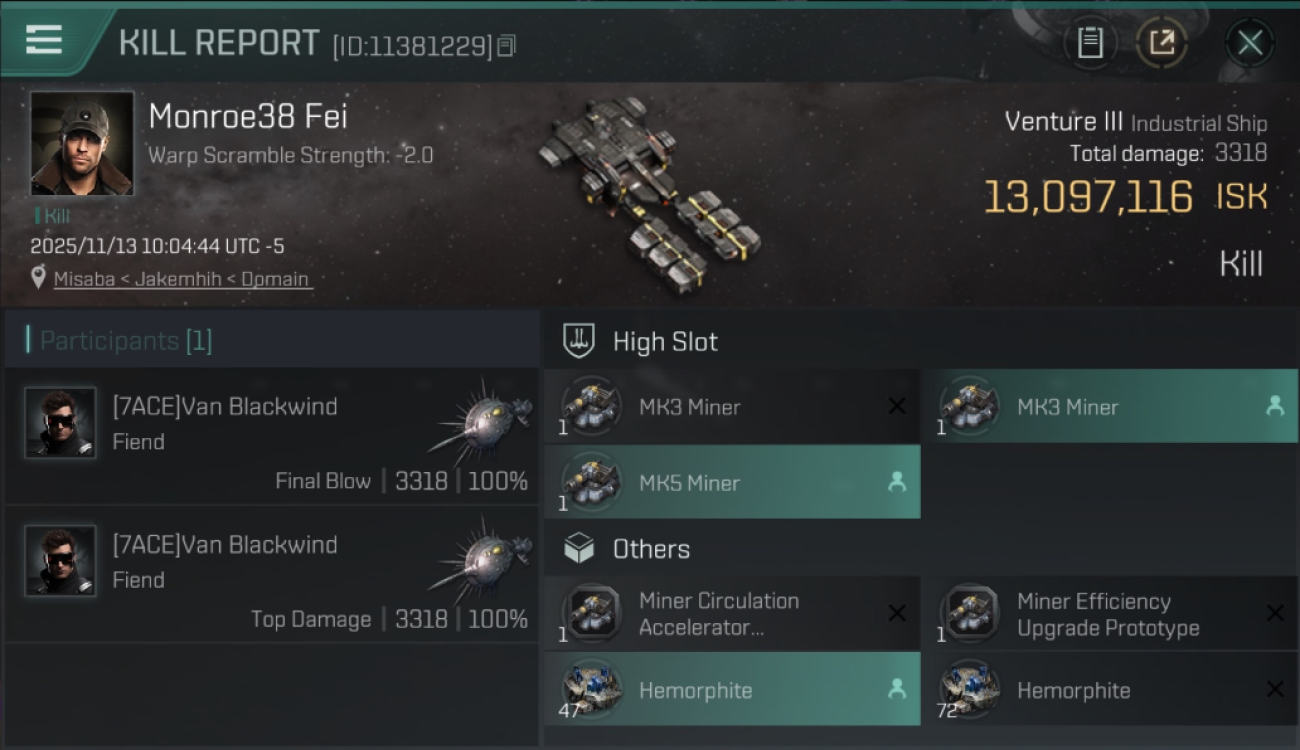Viewport: 1300px width, 750px height.
Task: Select Miner Efficiency Upgrade Prototype item
Action: pyautogui.click(x=1109, y=614)
